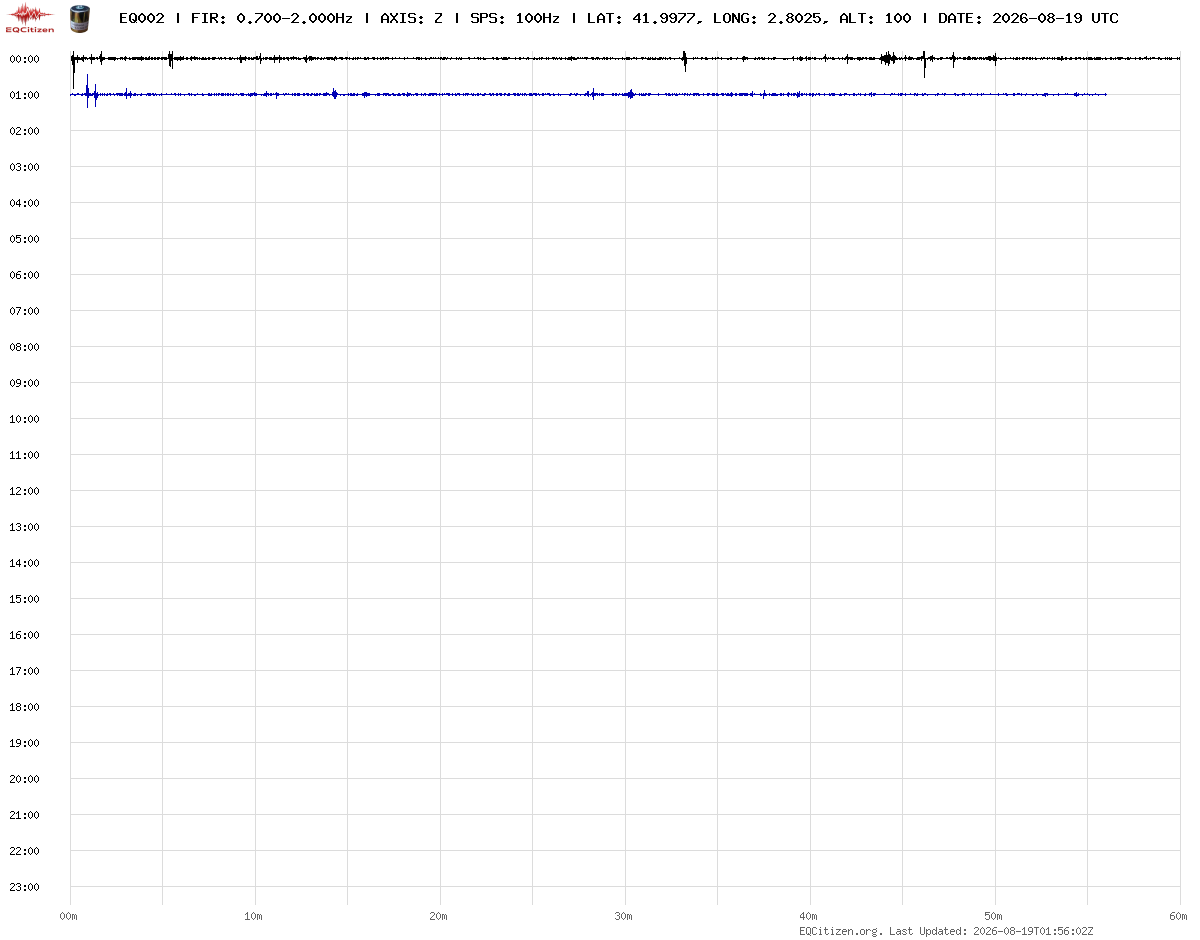
Task: Click the 04:00 hour row label
Action: pos(23,203)
